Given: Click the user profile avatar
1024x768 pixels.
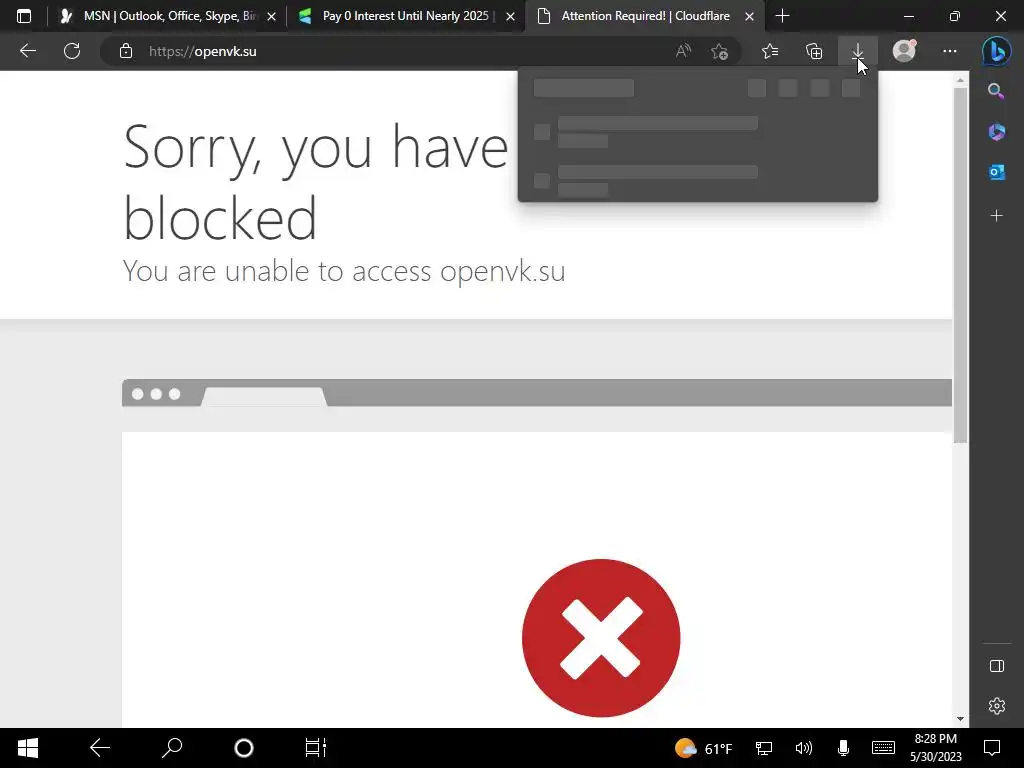Looking at the screenshot, I should point(904,51).
